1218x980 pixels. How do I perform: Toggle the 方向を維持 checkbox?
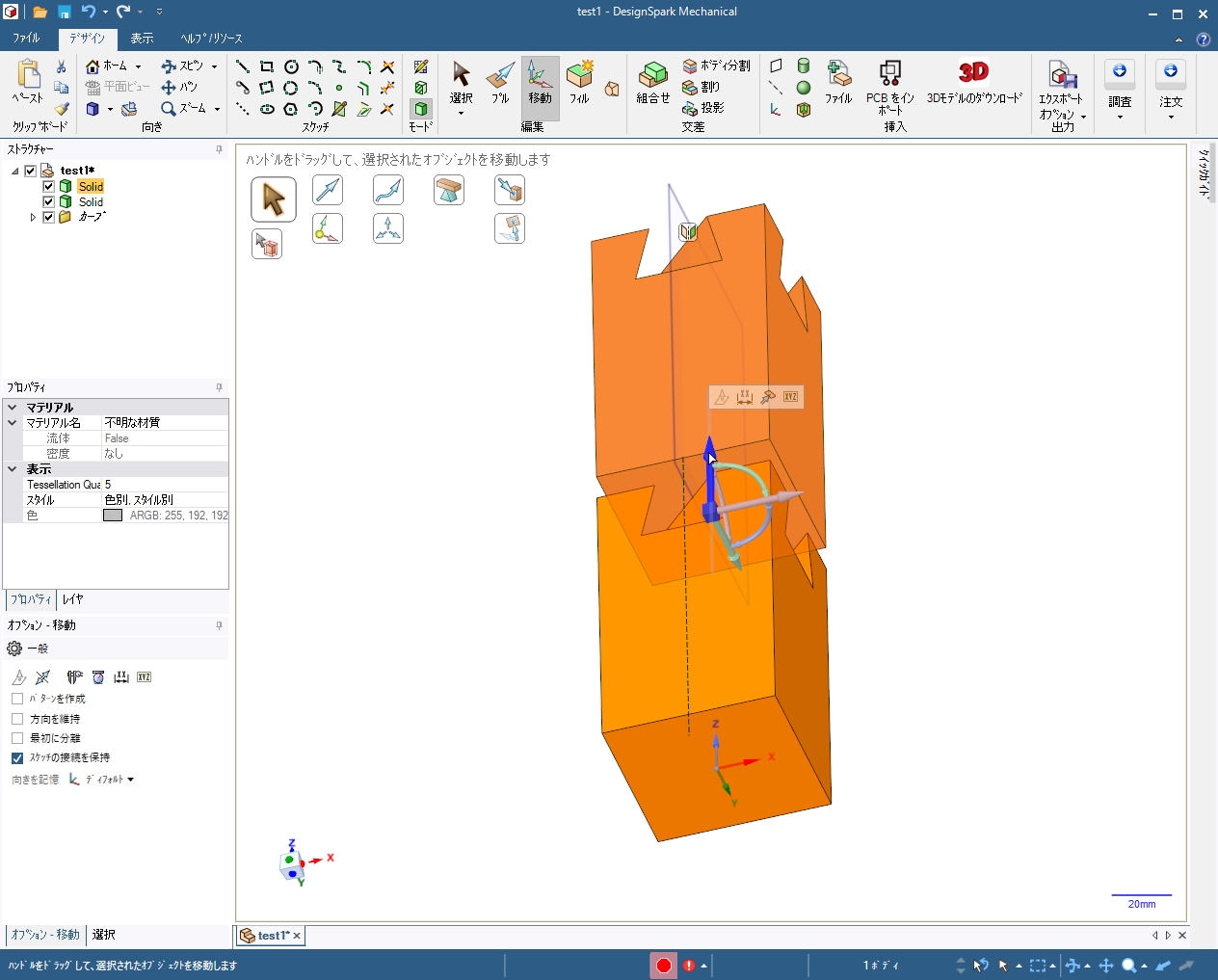point(17,719)
